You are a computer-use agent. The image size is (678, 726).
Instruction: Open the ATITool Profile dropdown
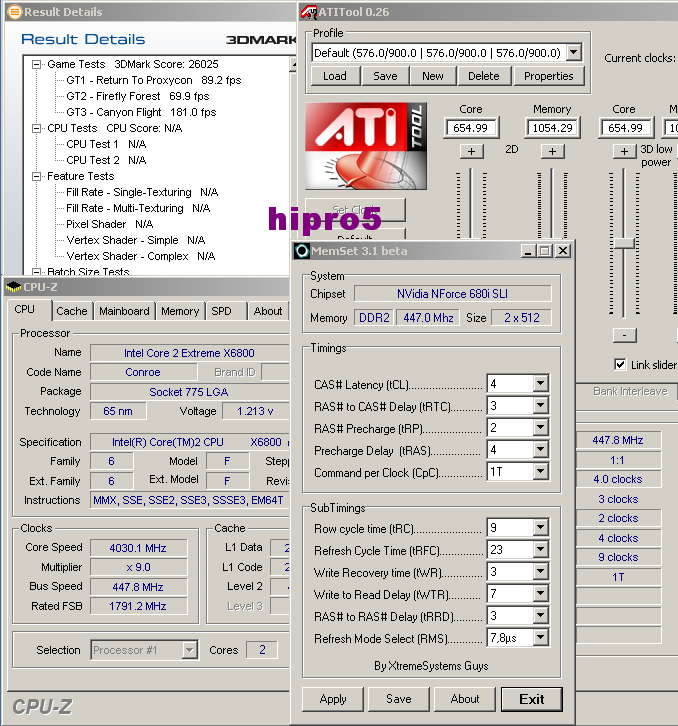coord(574,53)
